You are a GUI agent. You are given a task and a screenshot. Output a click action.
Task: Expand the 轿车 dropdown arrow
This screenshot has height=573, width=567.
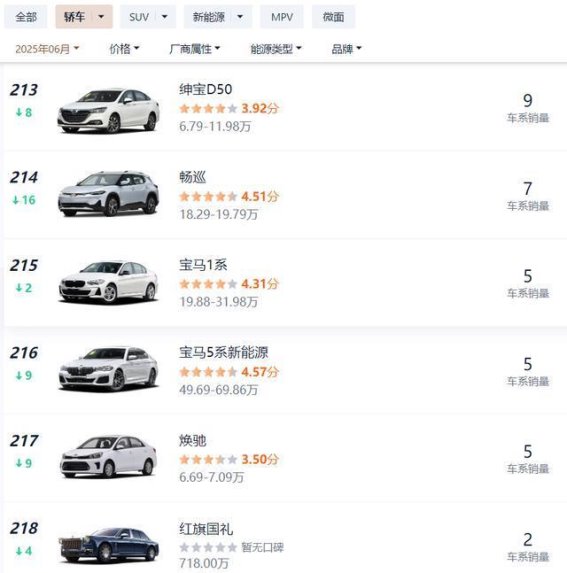(x=101, y=17)
